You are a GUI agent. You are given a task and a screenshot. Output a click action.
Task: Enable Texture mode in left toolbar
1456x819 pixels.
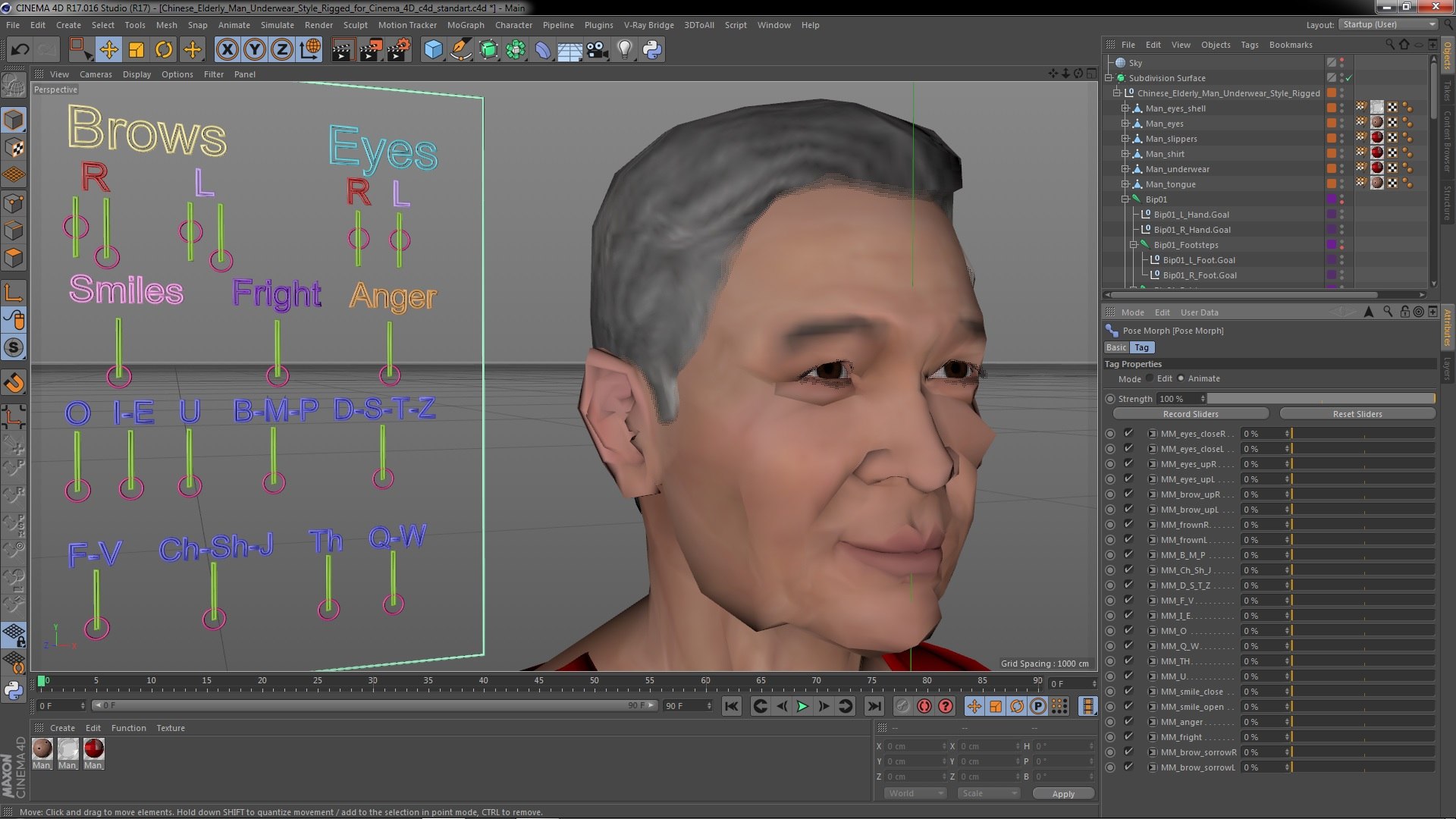tap(14, 148)
